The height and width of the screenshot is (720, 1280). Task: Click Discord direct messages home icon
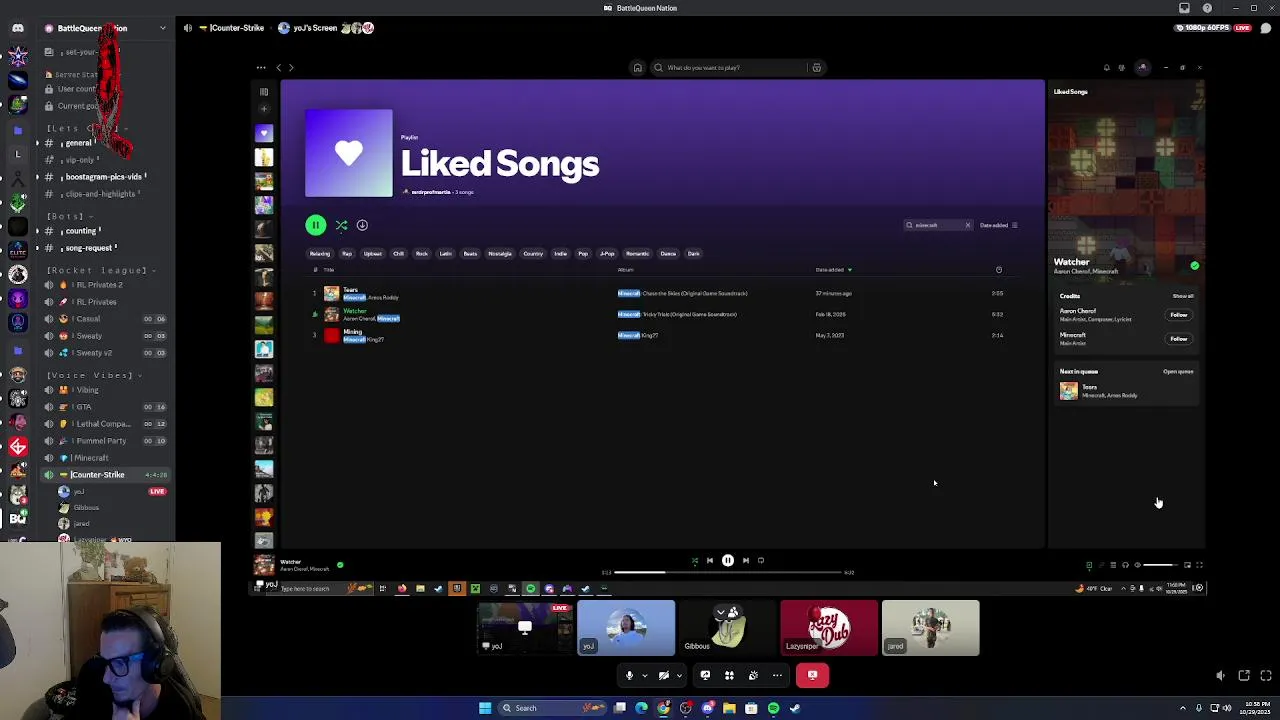point(18,28)
